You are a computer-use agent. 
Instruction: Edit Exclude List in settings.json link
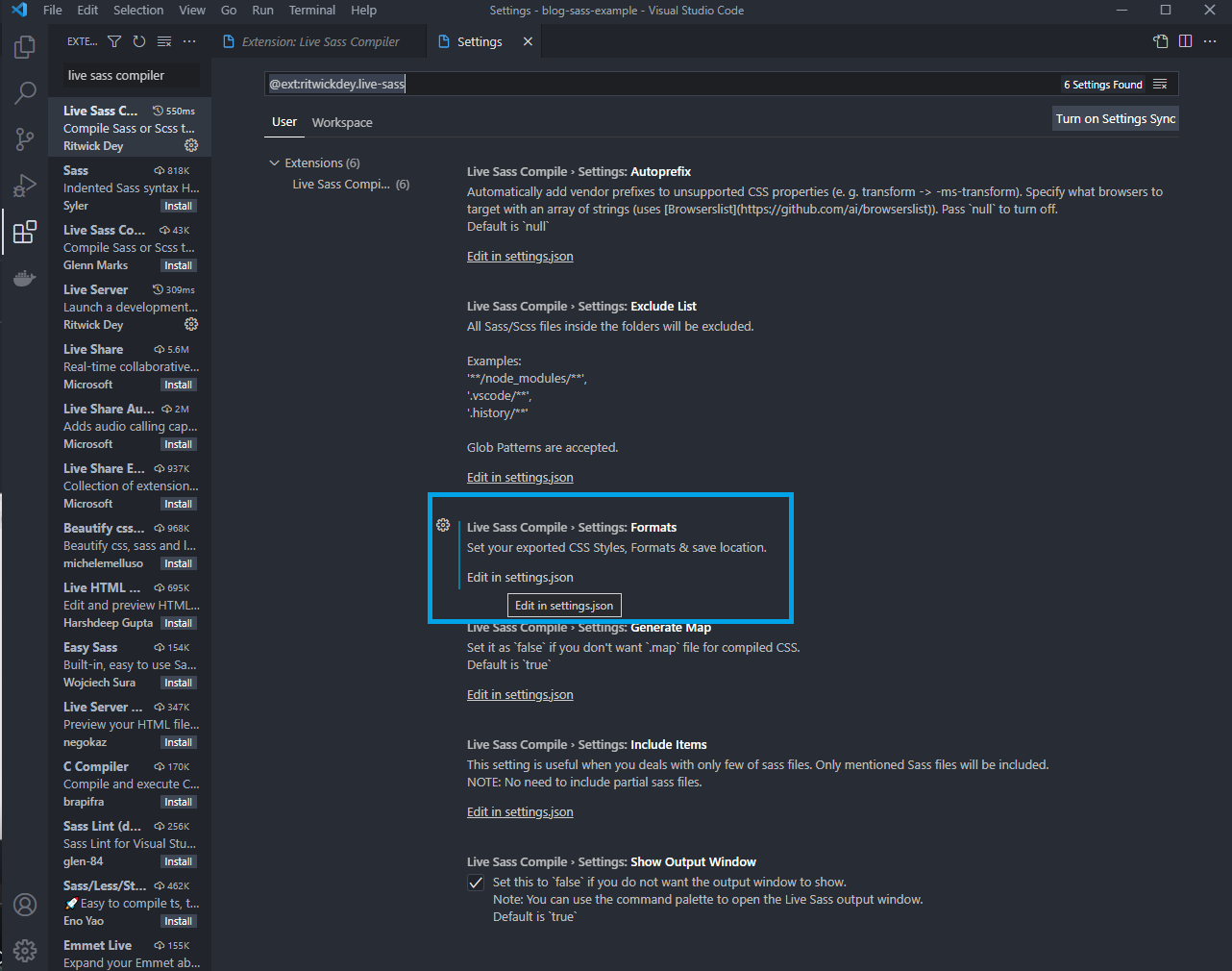(520, 477)
